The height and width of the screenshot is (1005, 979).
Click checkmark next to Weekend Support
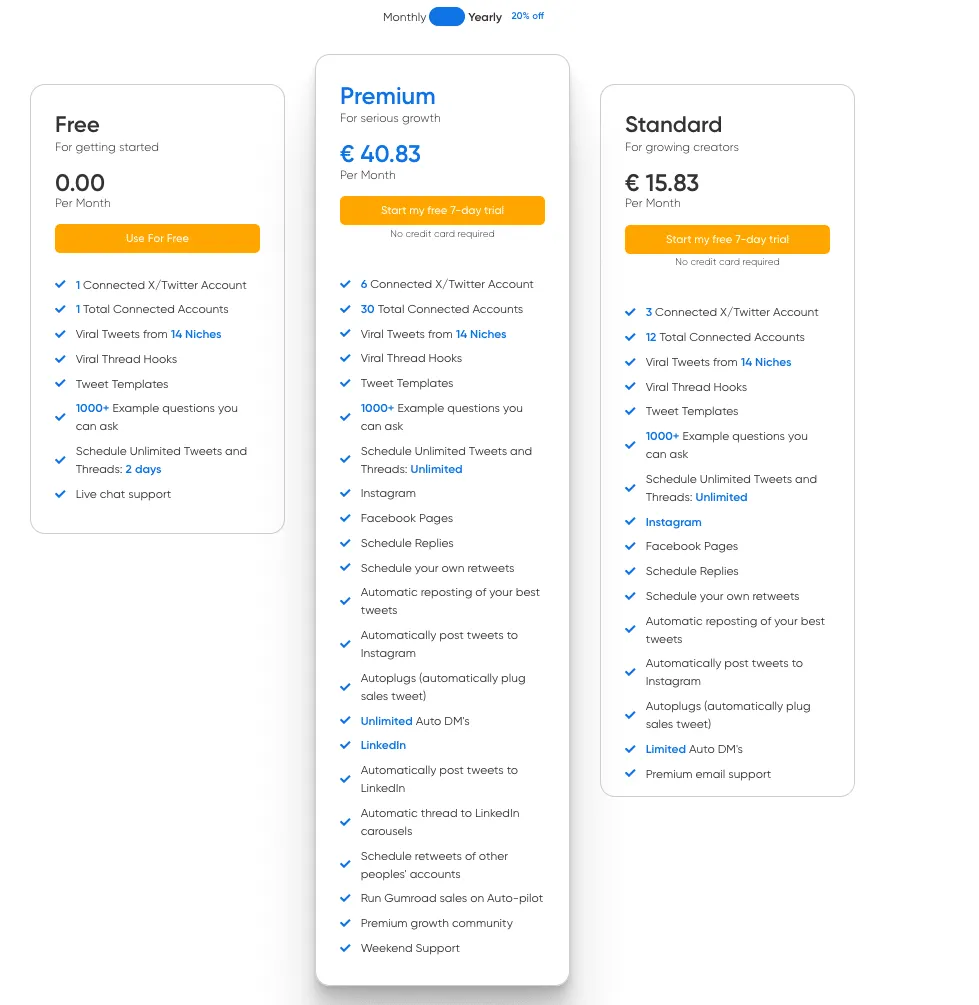[346, 948]
